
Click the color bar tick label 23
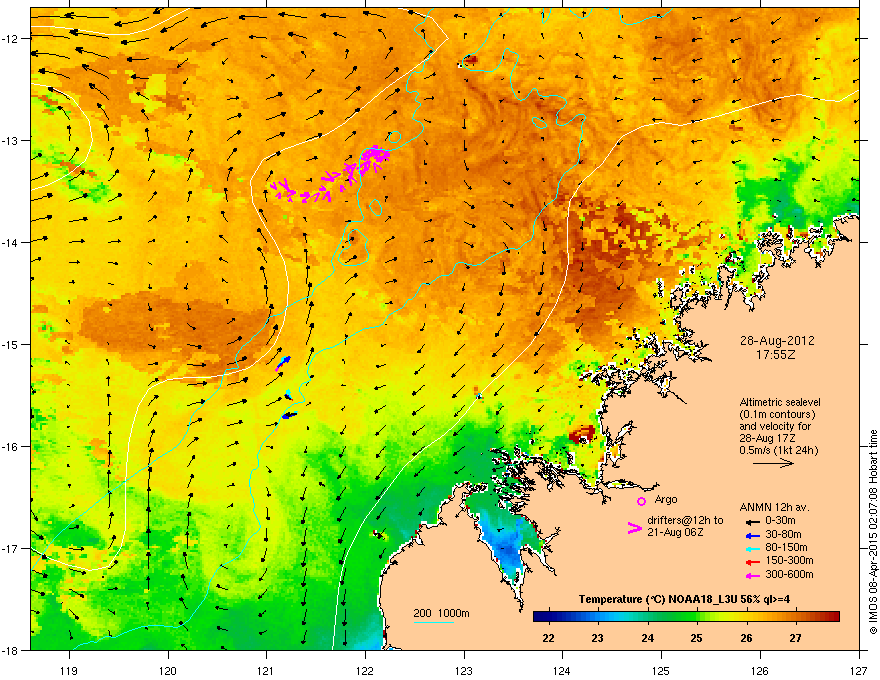pos(597,638)
